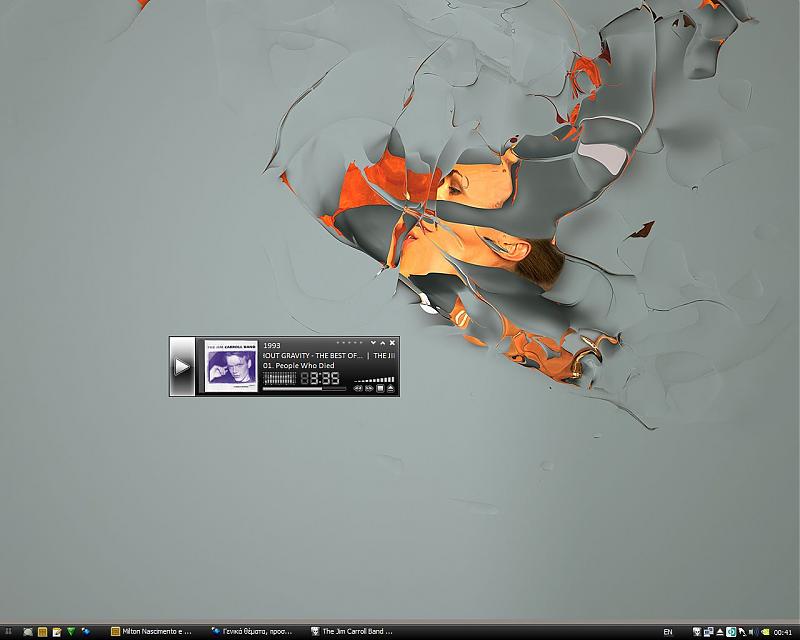
Task: Click the player's up-chevron button
Action: (383, 343)
